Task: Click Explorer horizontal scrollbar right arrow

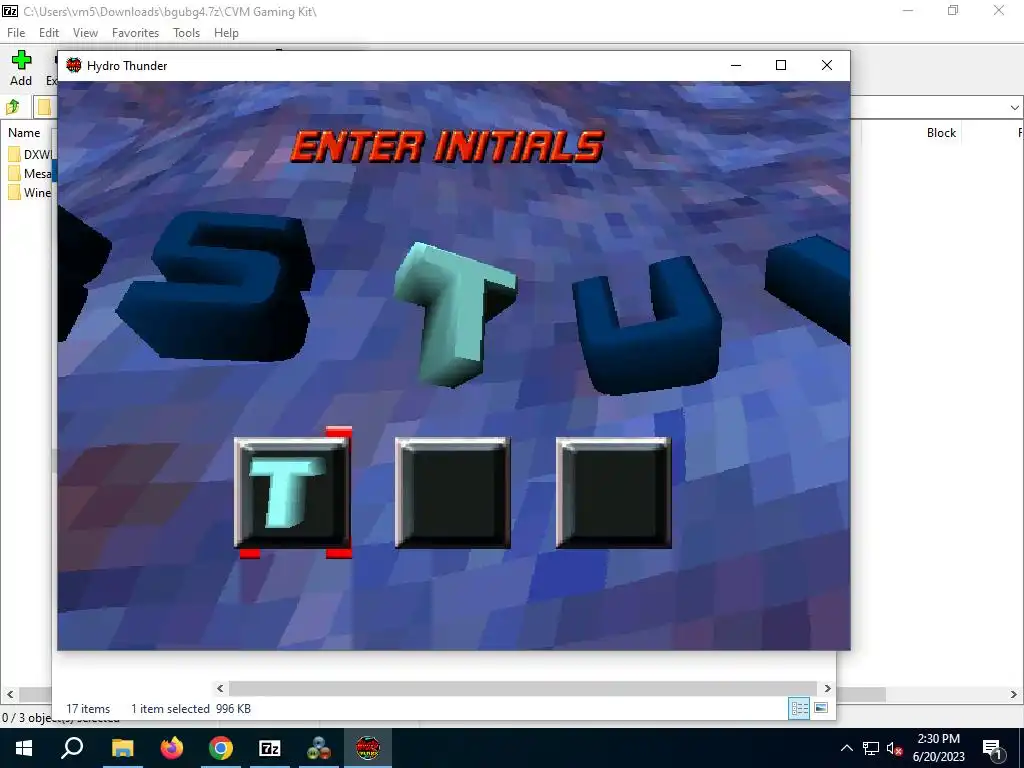Action: coord(827,688)
